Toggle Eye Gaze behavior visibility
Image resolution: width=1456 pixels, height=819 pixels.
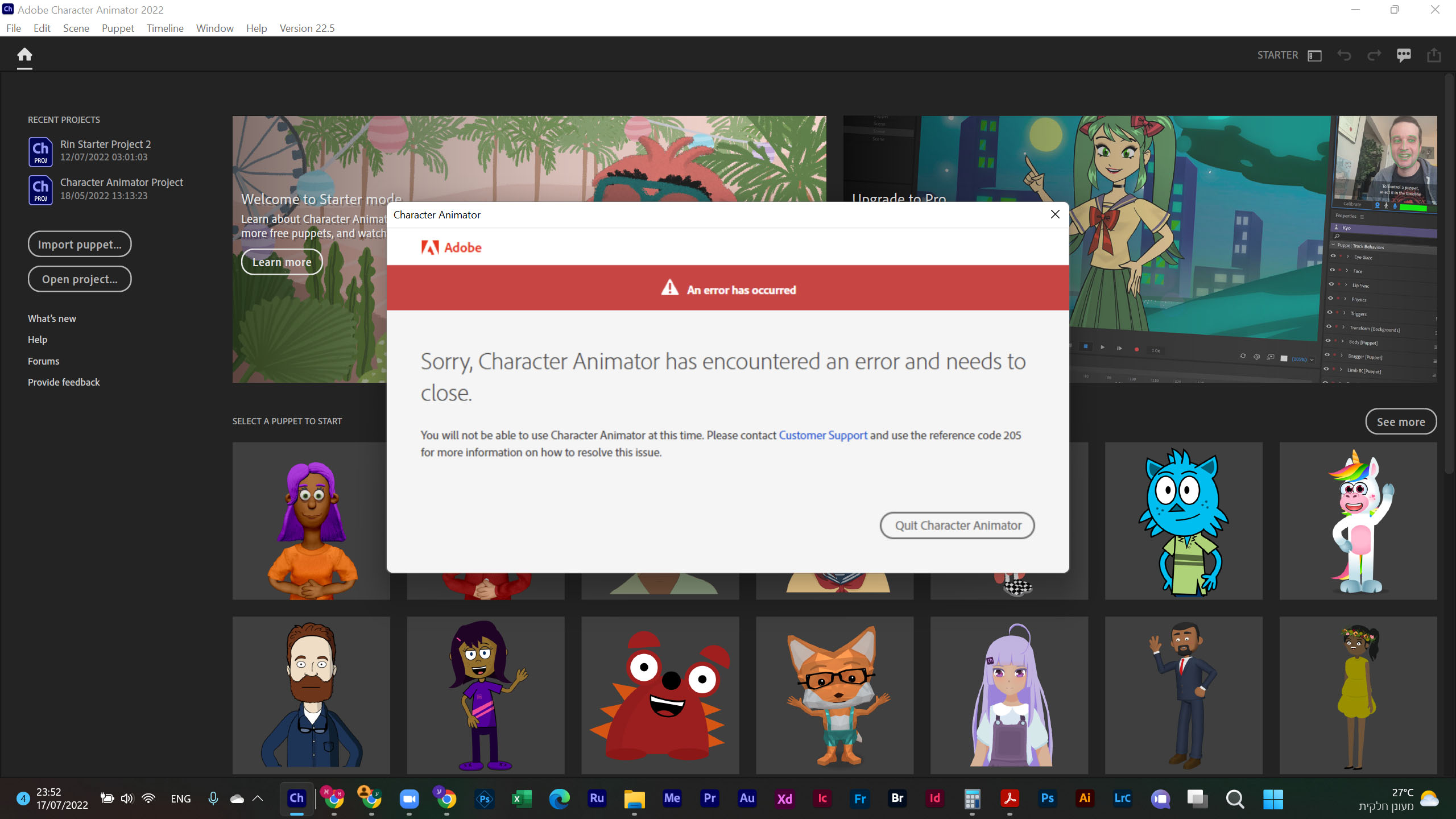click(x=1334, y=256)
